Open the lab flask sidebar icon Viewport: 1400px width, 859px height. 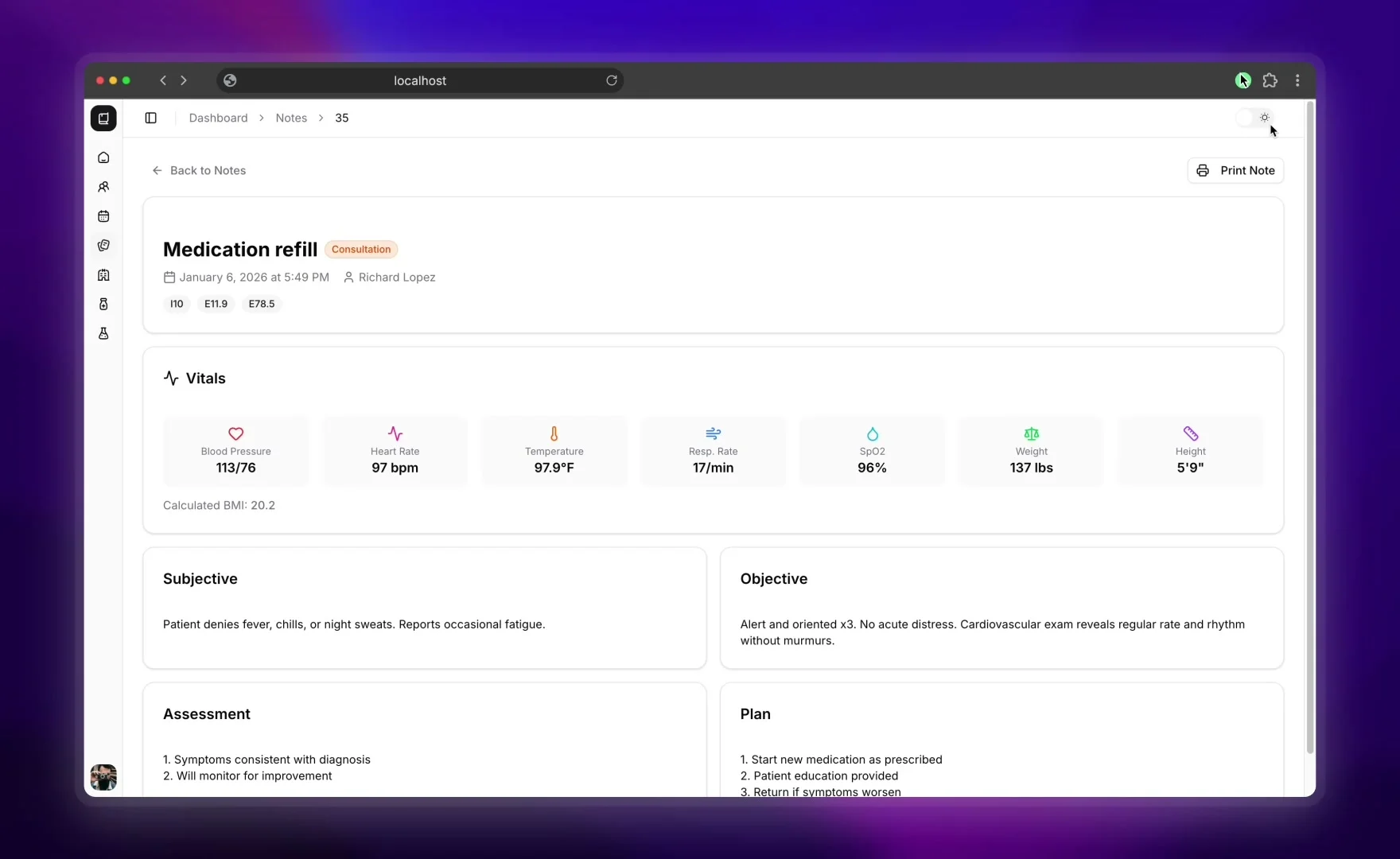click(103, 333)
